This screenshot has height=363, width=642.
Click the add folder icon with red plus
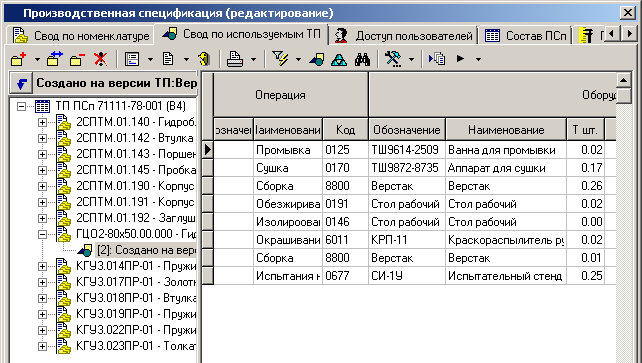(19, 59)
